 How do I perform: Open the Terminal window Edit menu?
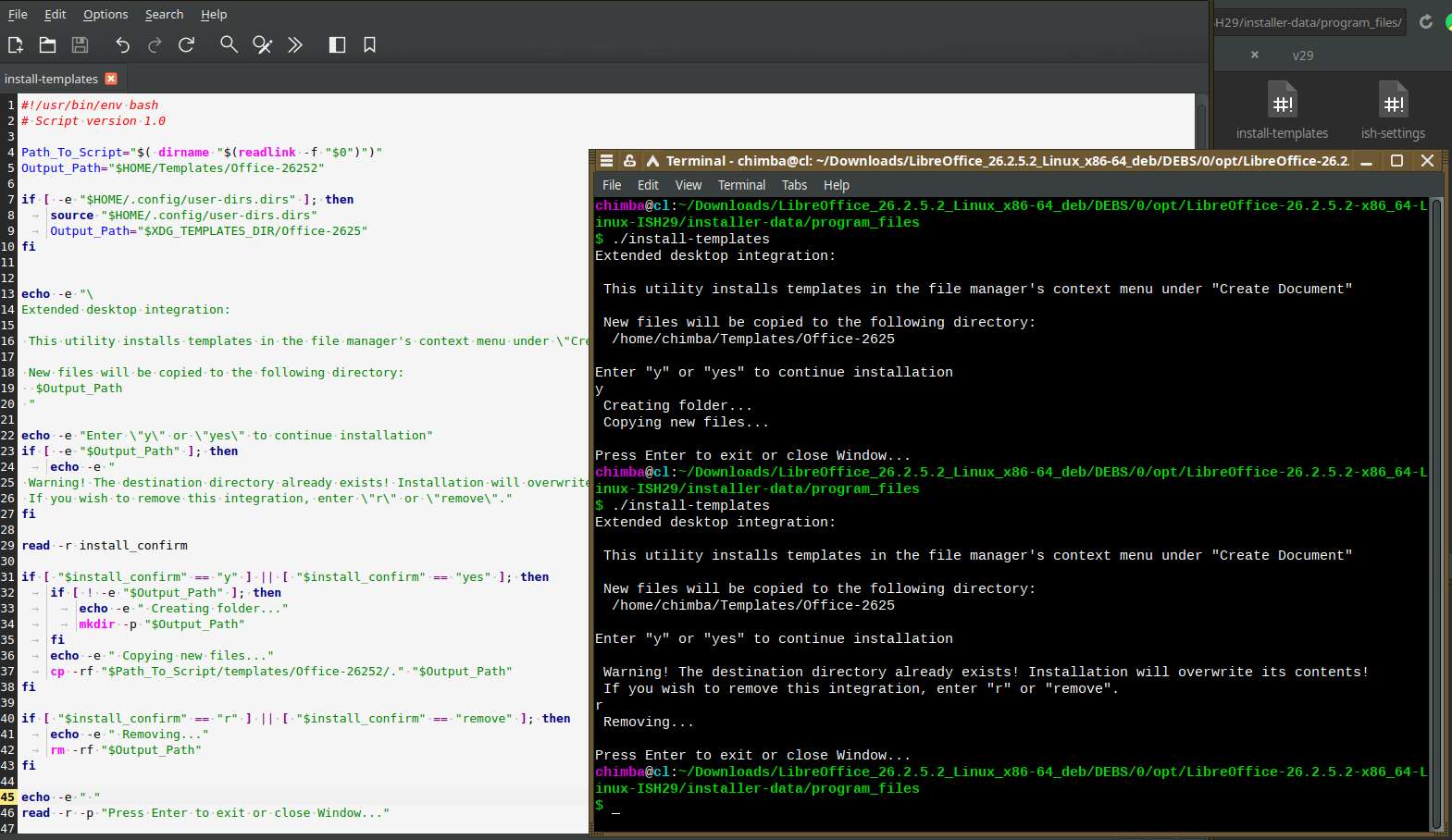(648, 185)
